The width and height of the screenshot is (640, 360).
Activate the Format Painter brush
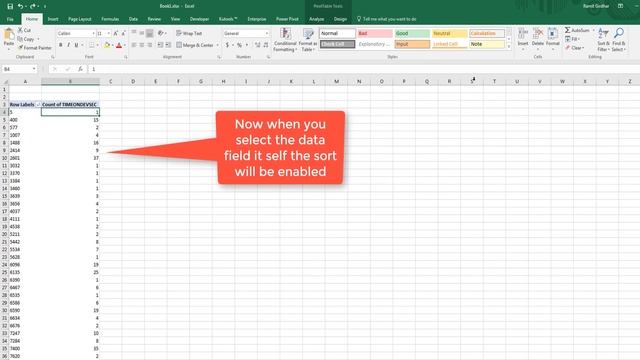coord(20,48)
